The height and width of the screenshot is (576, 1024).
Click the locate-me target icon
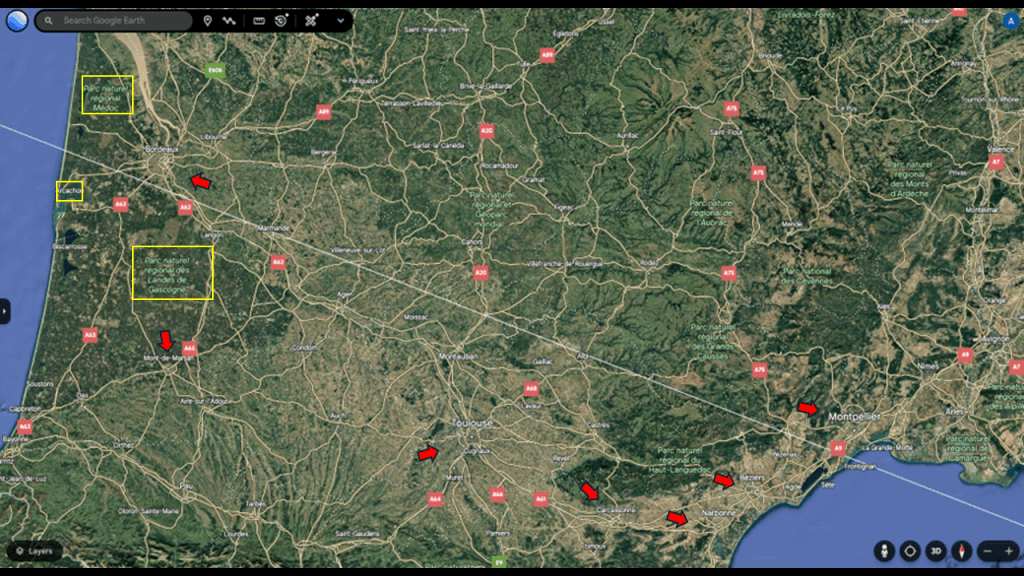click(910, 551)
